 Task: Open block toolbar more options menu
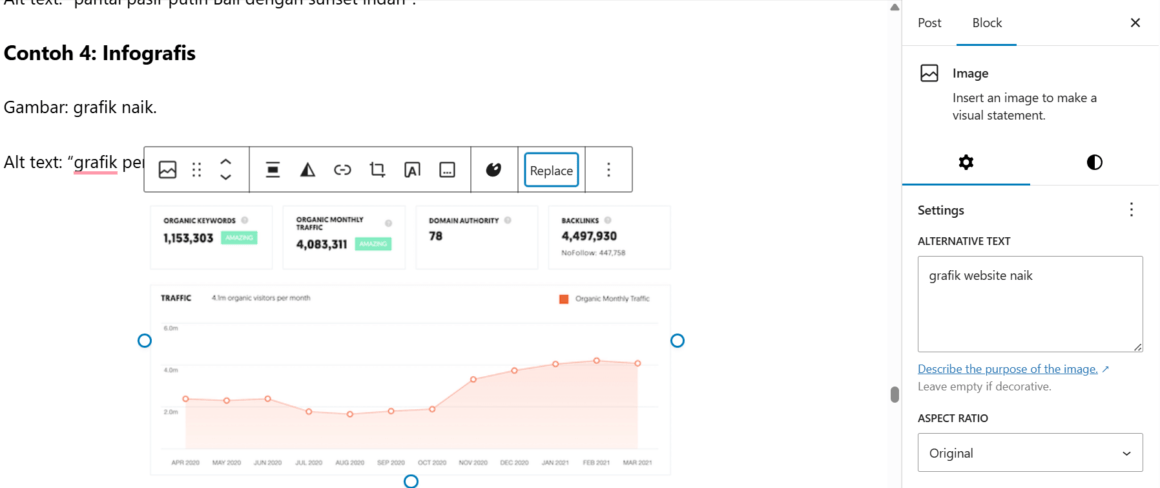(608, 170)
